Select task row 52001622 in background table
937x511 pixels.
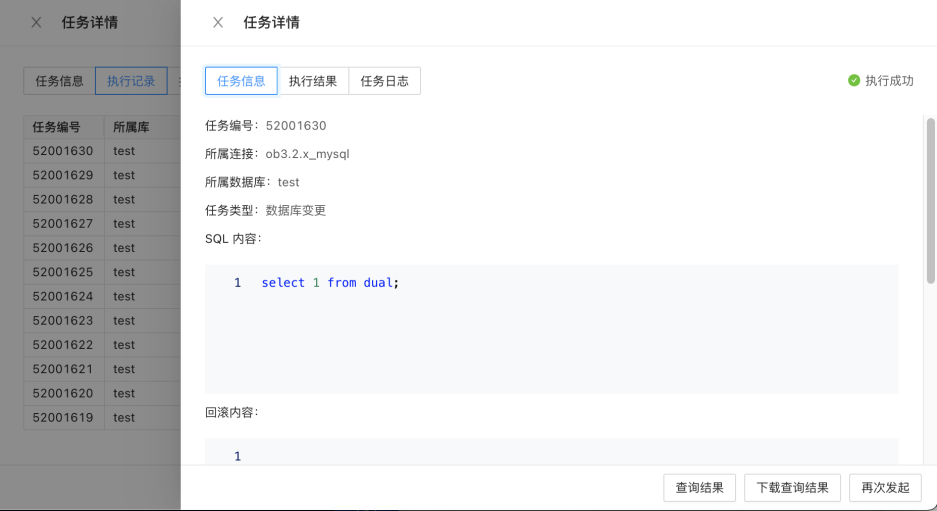coord(102,345)
